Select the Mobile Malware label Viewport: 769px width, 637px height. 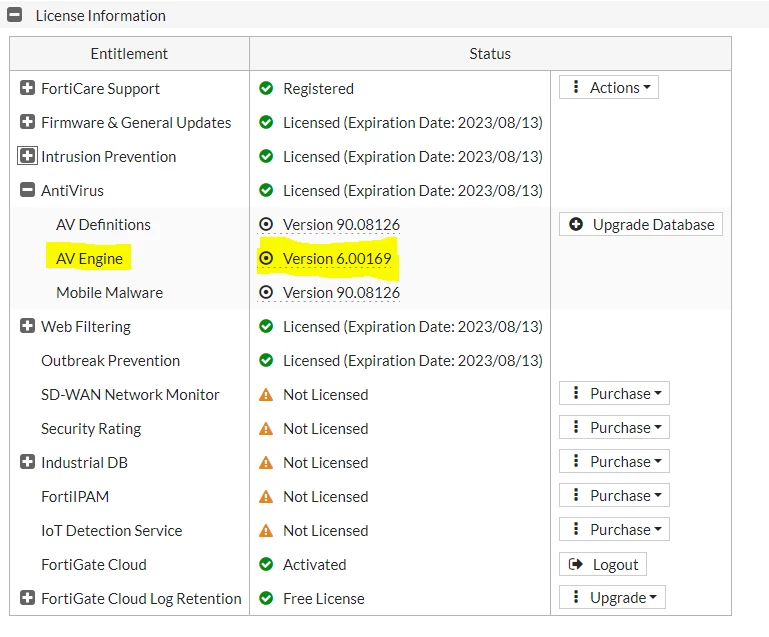pos(109,292)
